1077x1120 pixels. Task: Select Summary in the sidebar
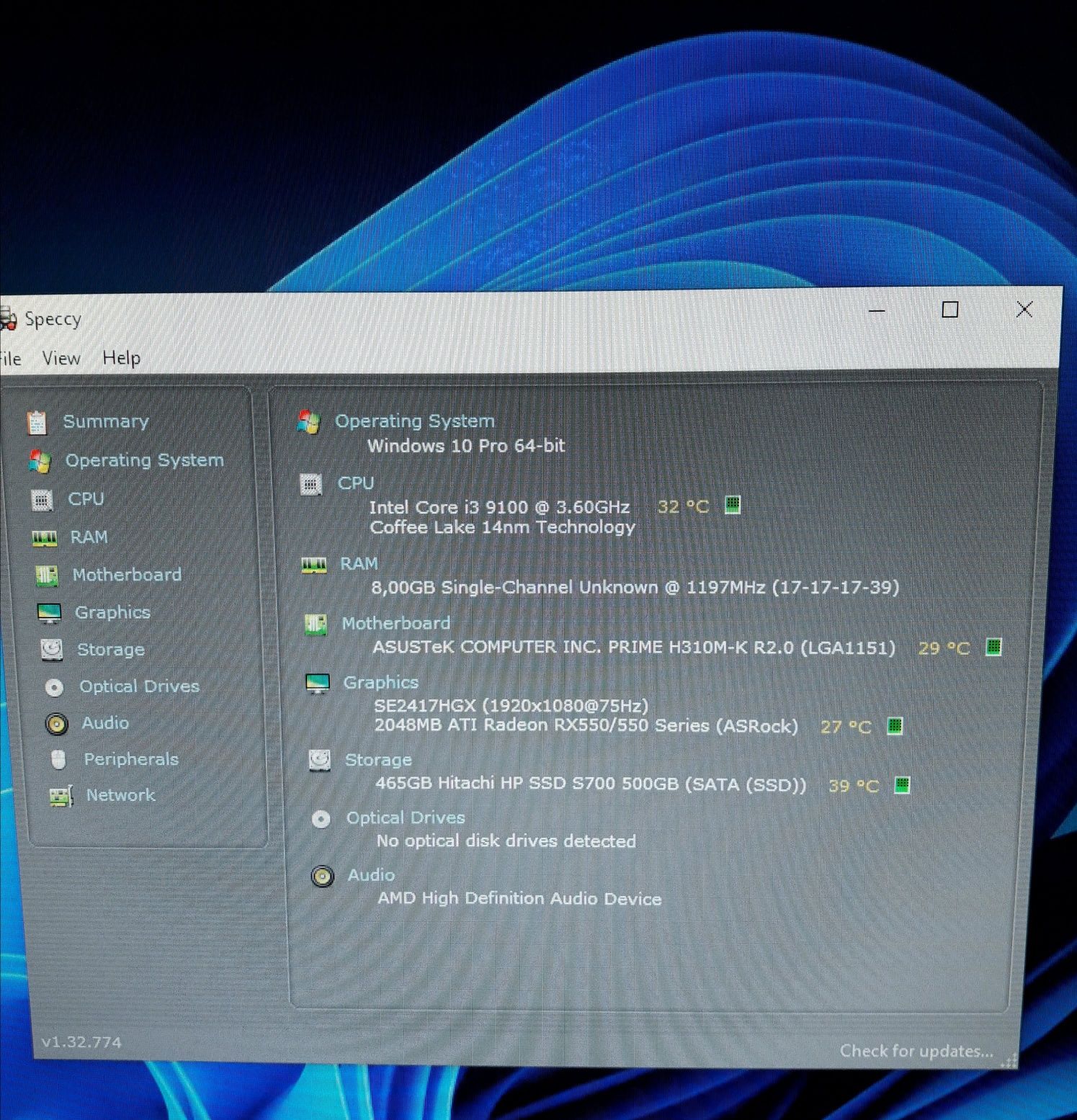[x=106, y=421]
